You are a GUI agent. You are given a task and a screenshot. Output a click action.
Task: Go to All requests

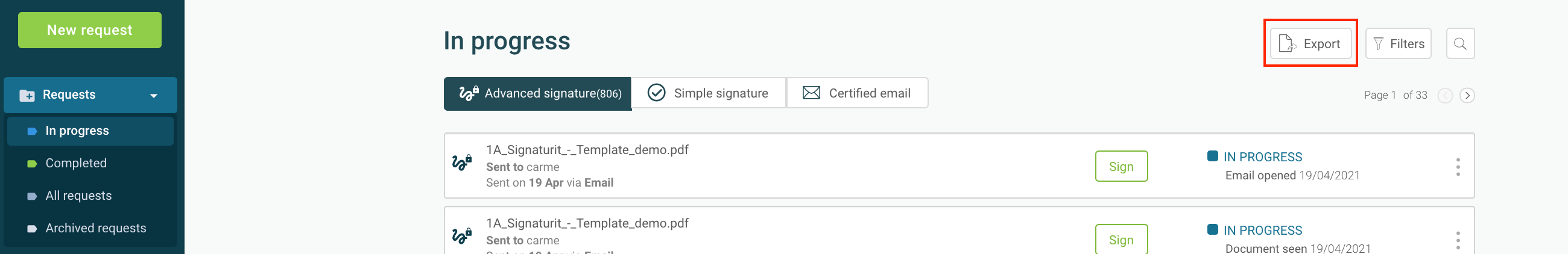click(x=90, y=196)
